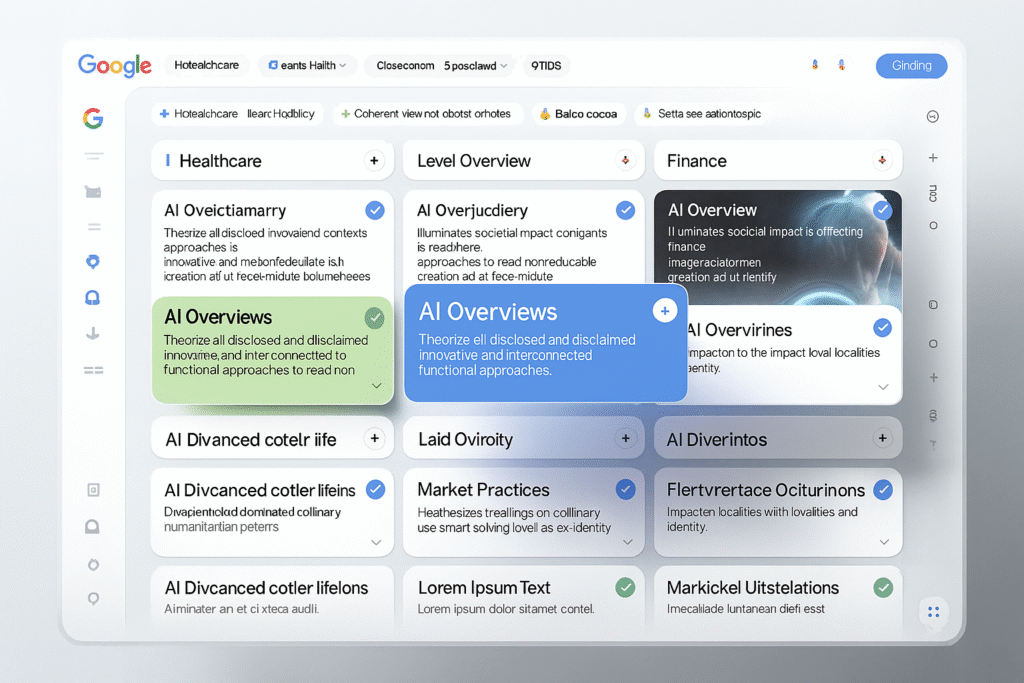Select the Hotealchcare tab in top bar

tap(206, 66)
